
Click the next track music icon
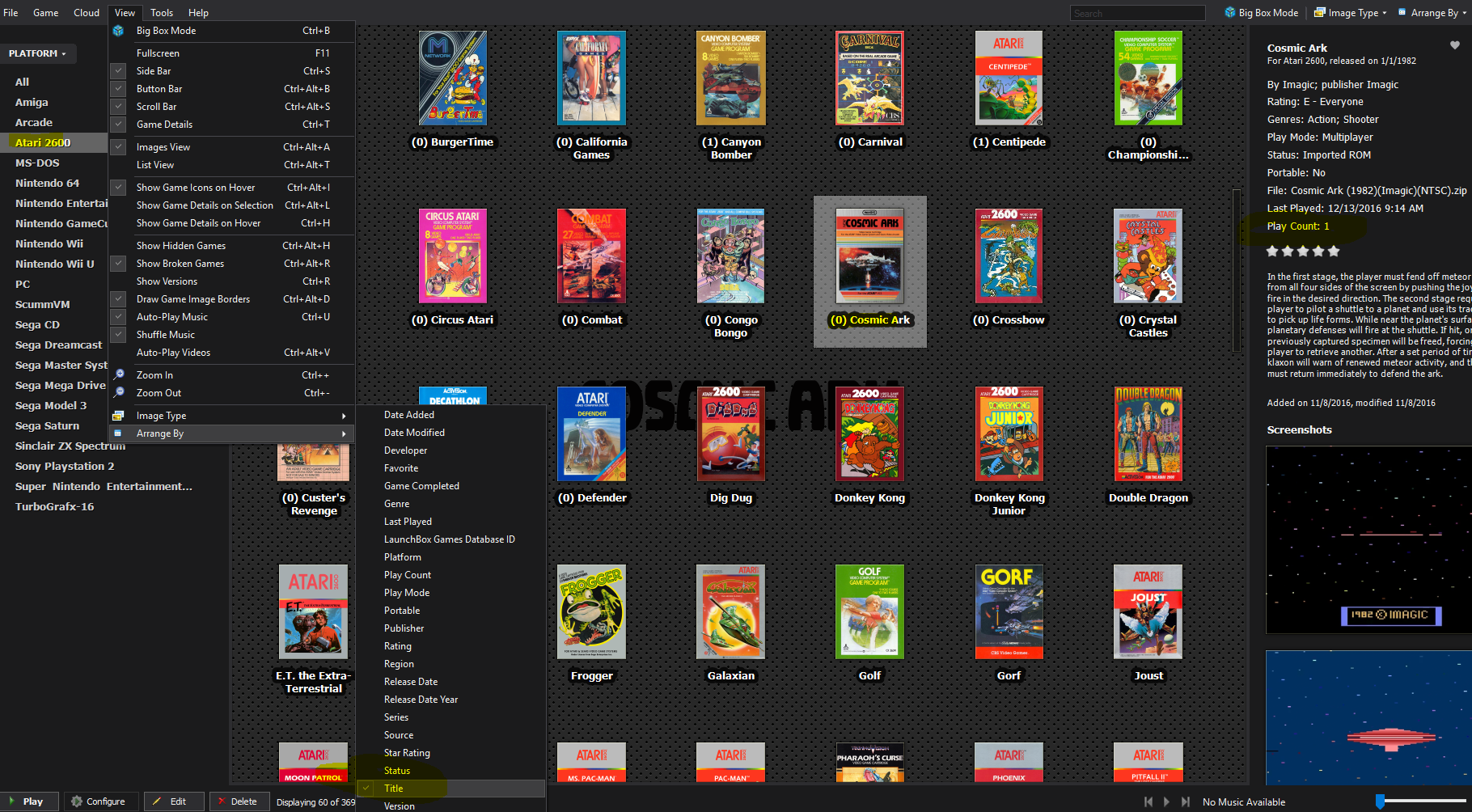[x=1185, y=801]
